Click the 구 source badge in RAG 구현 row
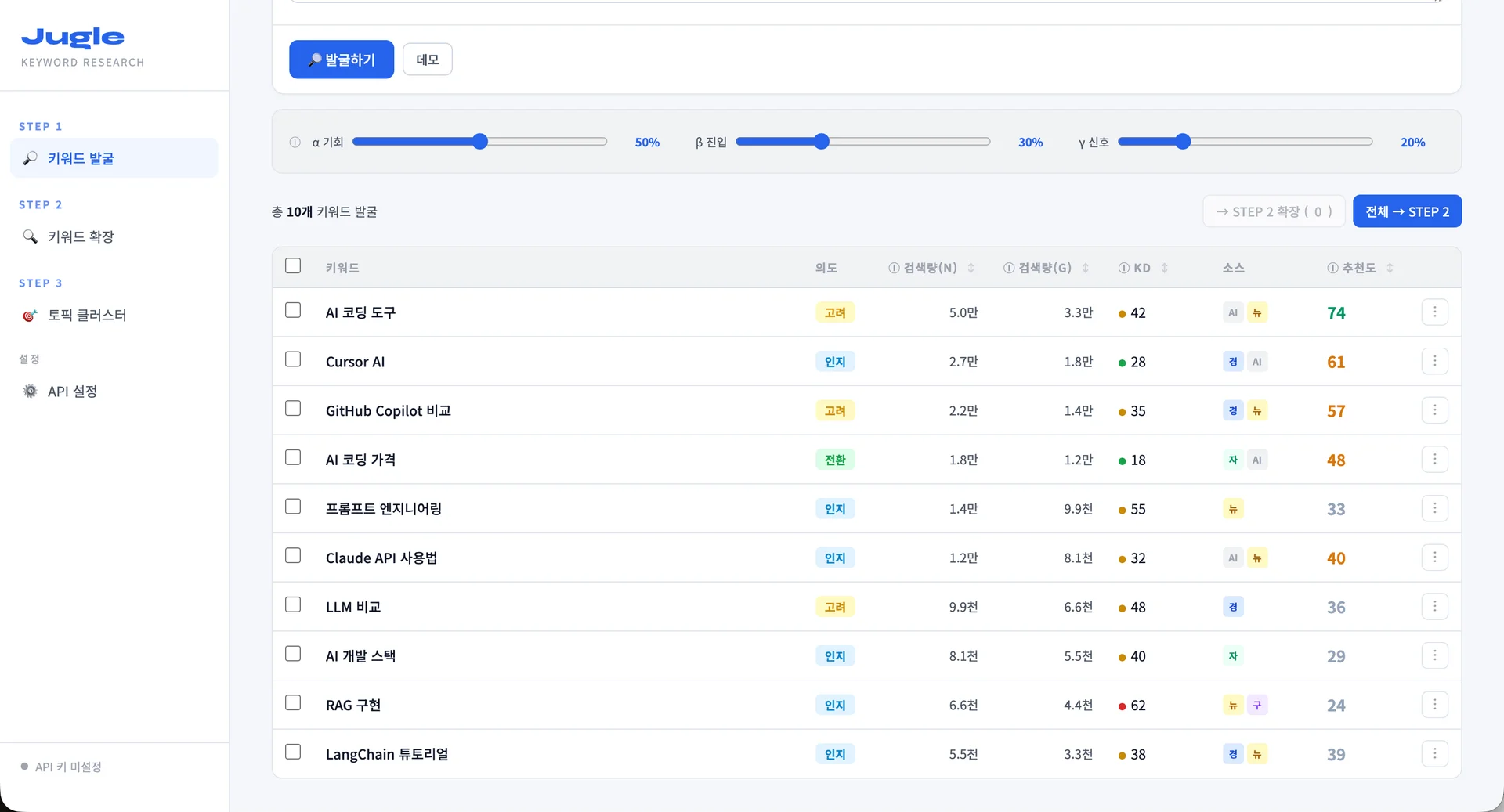The image size is (1504, 812). [x=1257, y=705]
